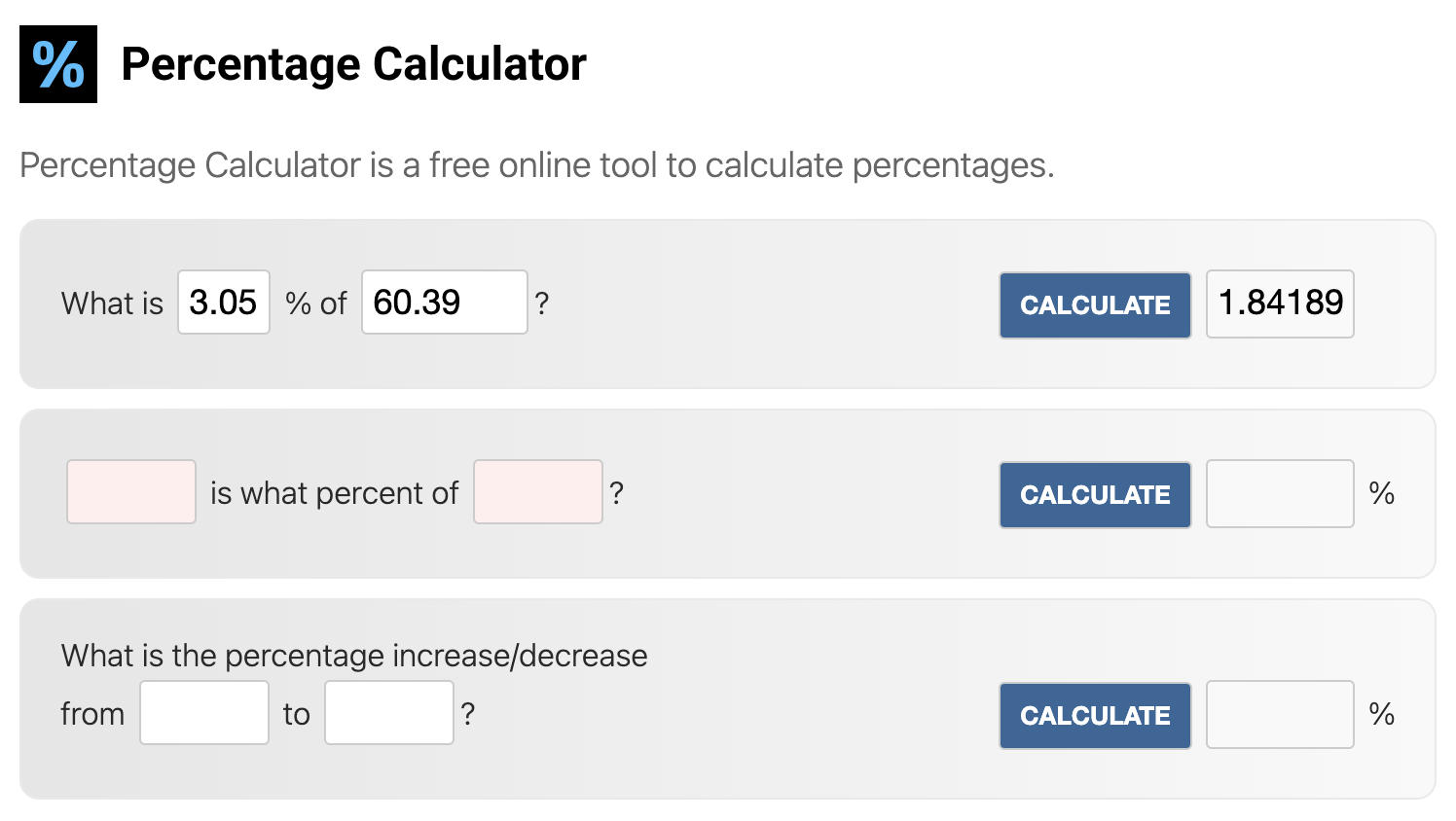The width and height of the screenshot is (1456, 821).
Task: Click the "is what percent of" label
Action: (334, 493)
